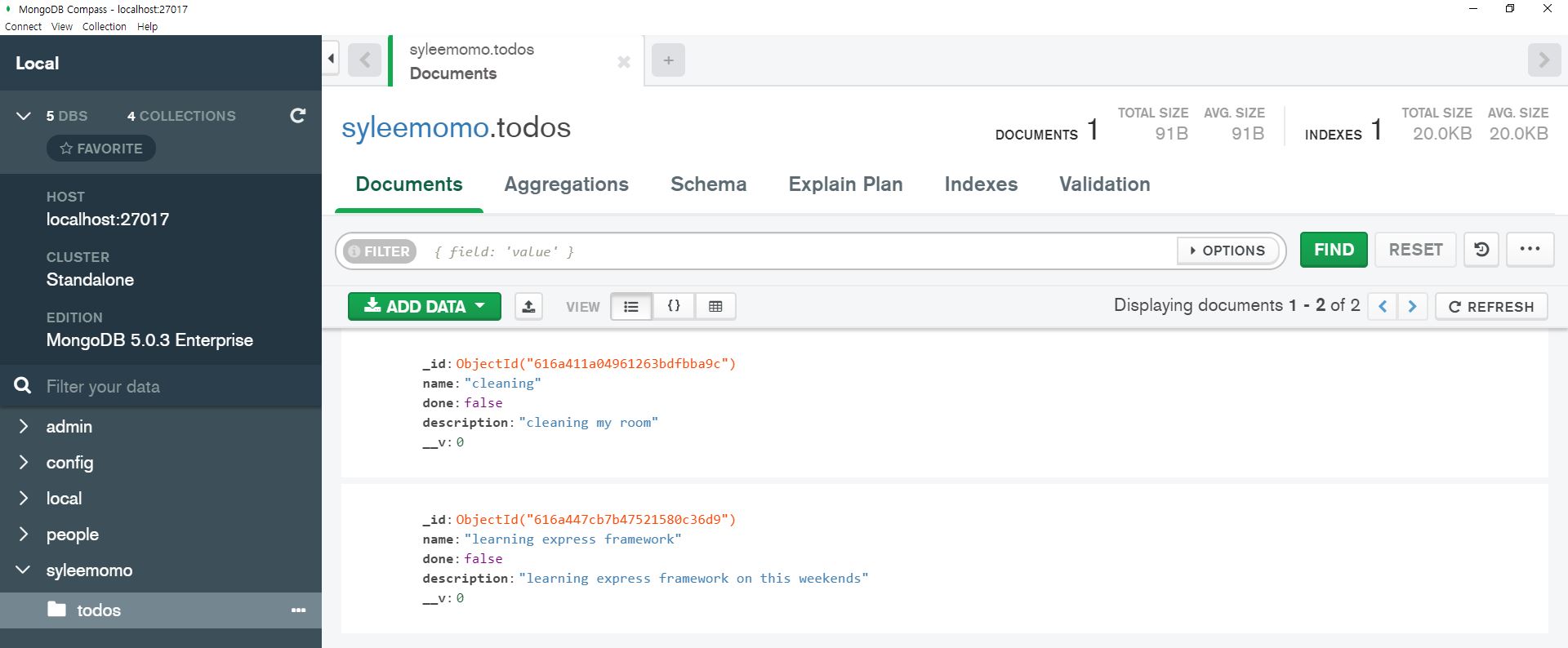Viewport: 1568px width, 648px height.
Task: Switch to table view
Action: [x=715, y=306]
